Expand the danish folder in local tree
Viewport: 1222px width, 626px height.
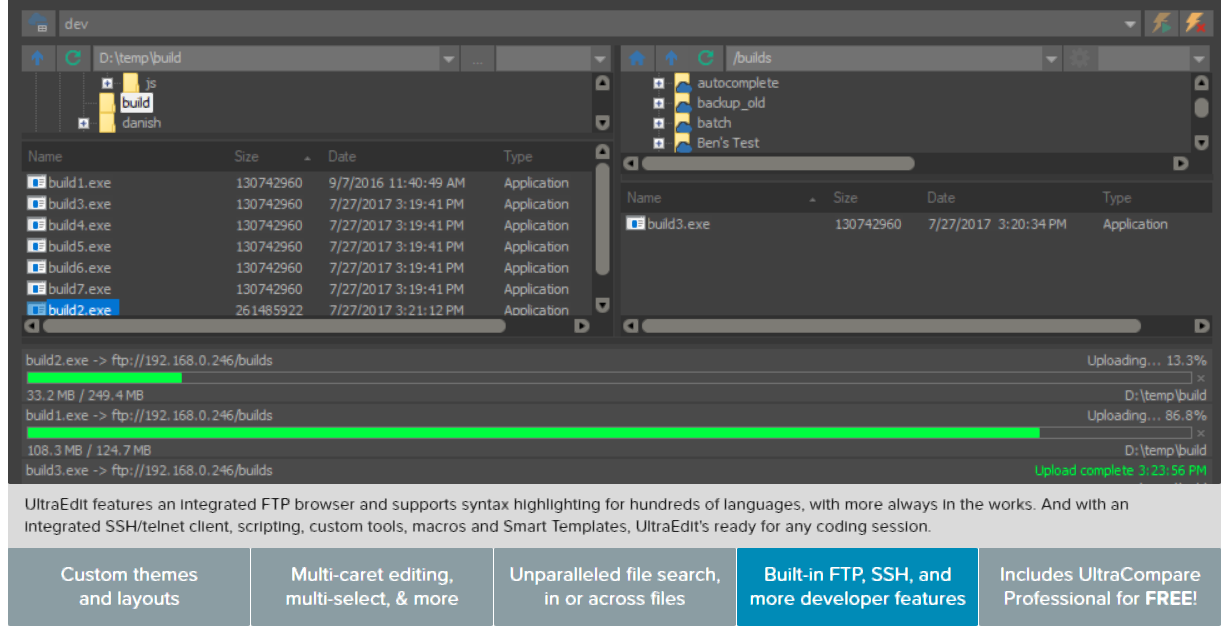click(83, 123)
